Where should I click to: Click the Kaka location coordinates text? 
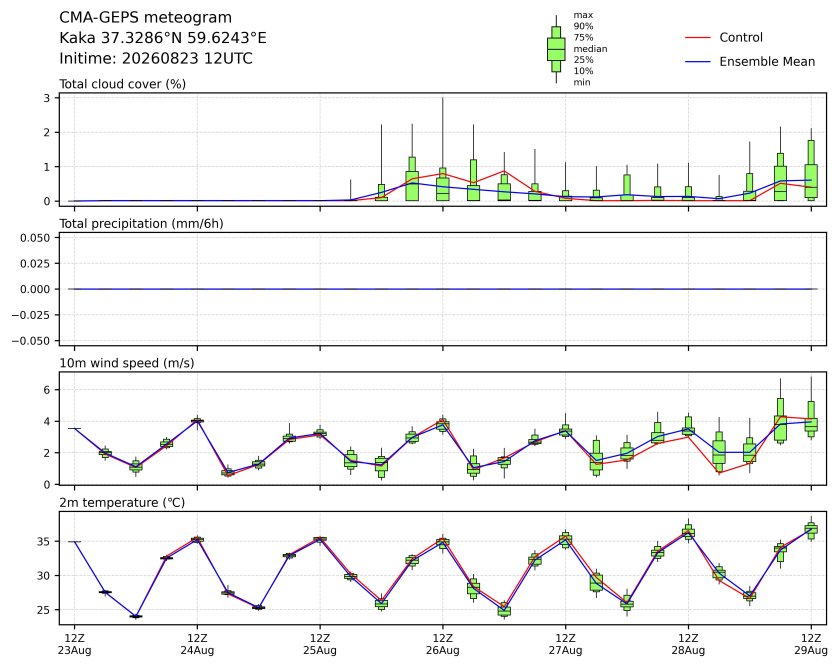tap(163, 38)
